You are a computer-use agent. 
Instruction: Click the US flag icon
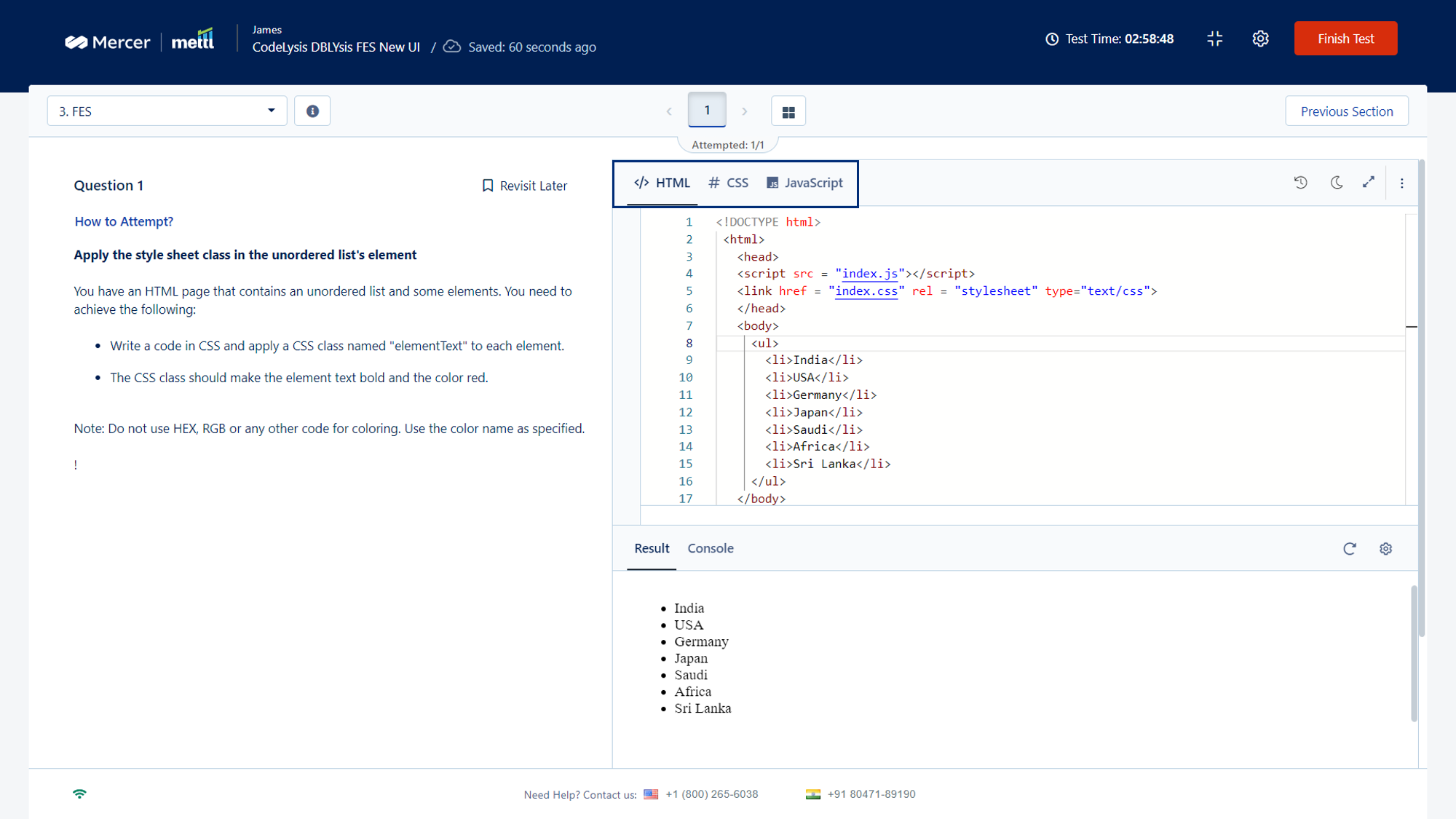(x=651, y=794)
